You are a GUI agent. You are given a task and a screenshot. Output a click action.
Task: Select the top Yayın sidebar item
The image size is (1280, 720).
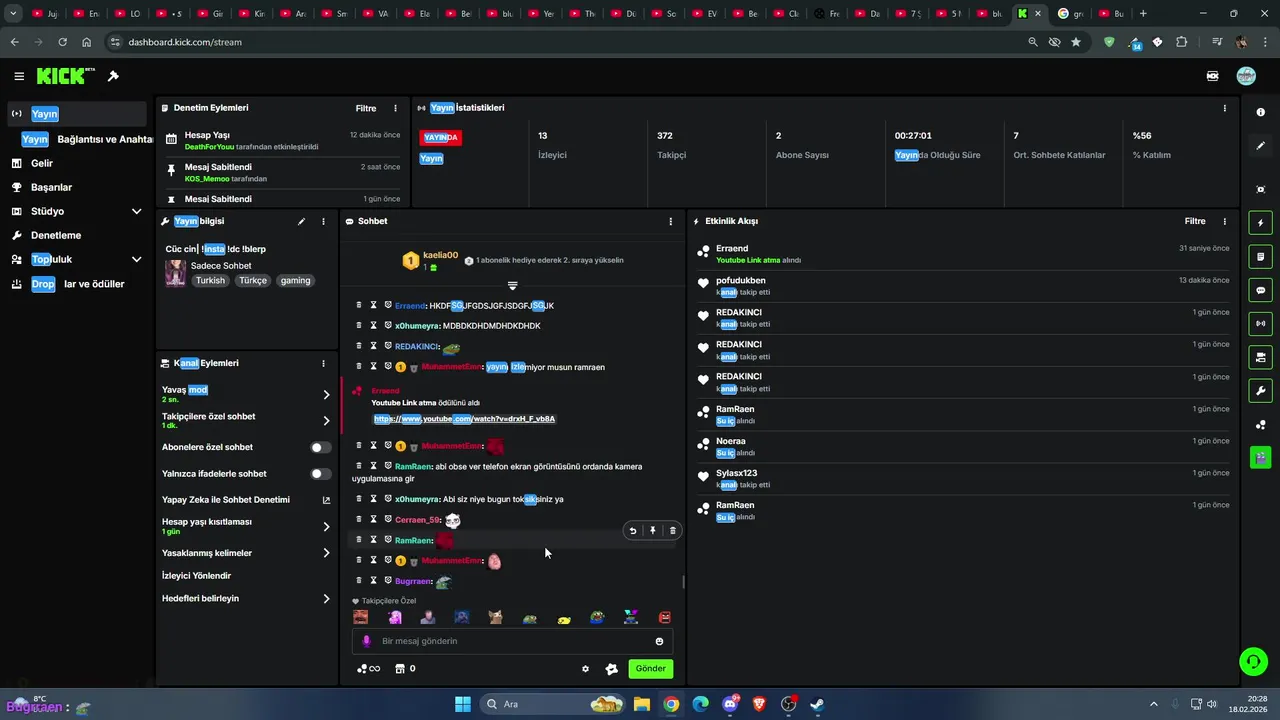point(78,114)
